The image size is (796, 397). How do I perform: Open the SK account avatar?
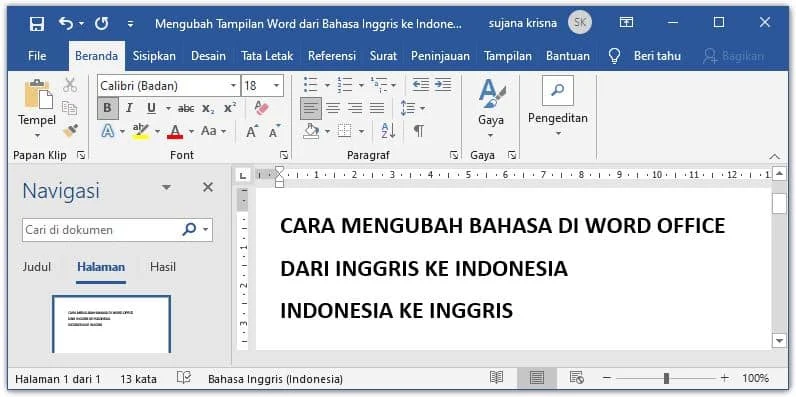[580, 23]
